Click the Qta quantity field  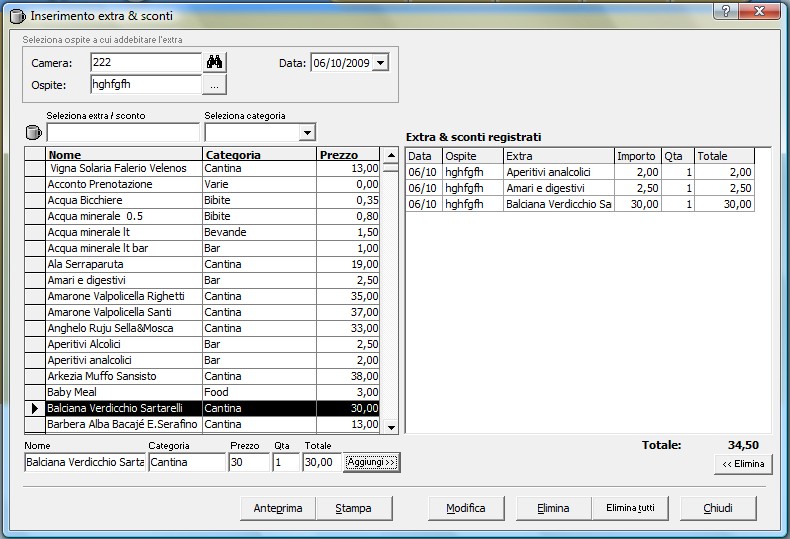(286, 462)
